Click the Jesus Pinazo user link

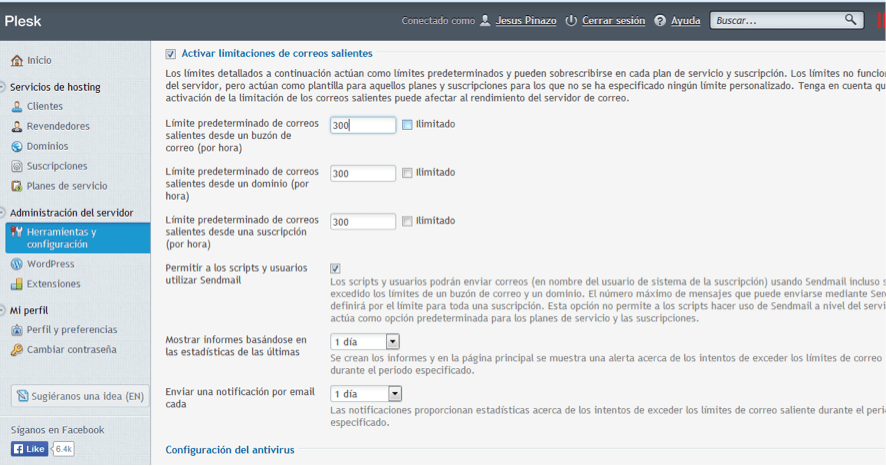(526, 21)
